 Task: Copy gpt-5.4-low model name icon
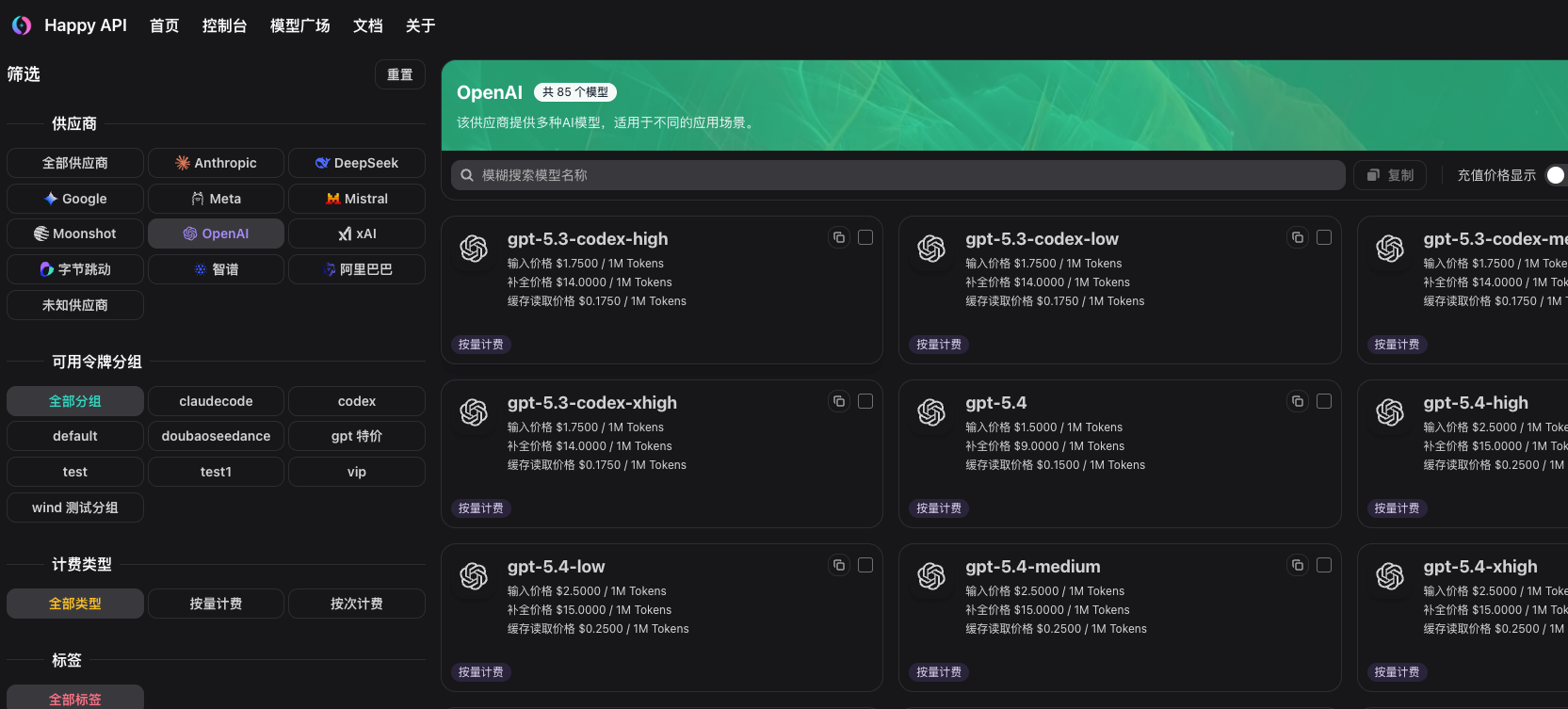pyautogui.click(x=839, y=565)
